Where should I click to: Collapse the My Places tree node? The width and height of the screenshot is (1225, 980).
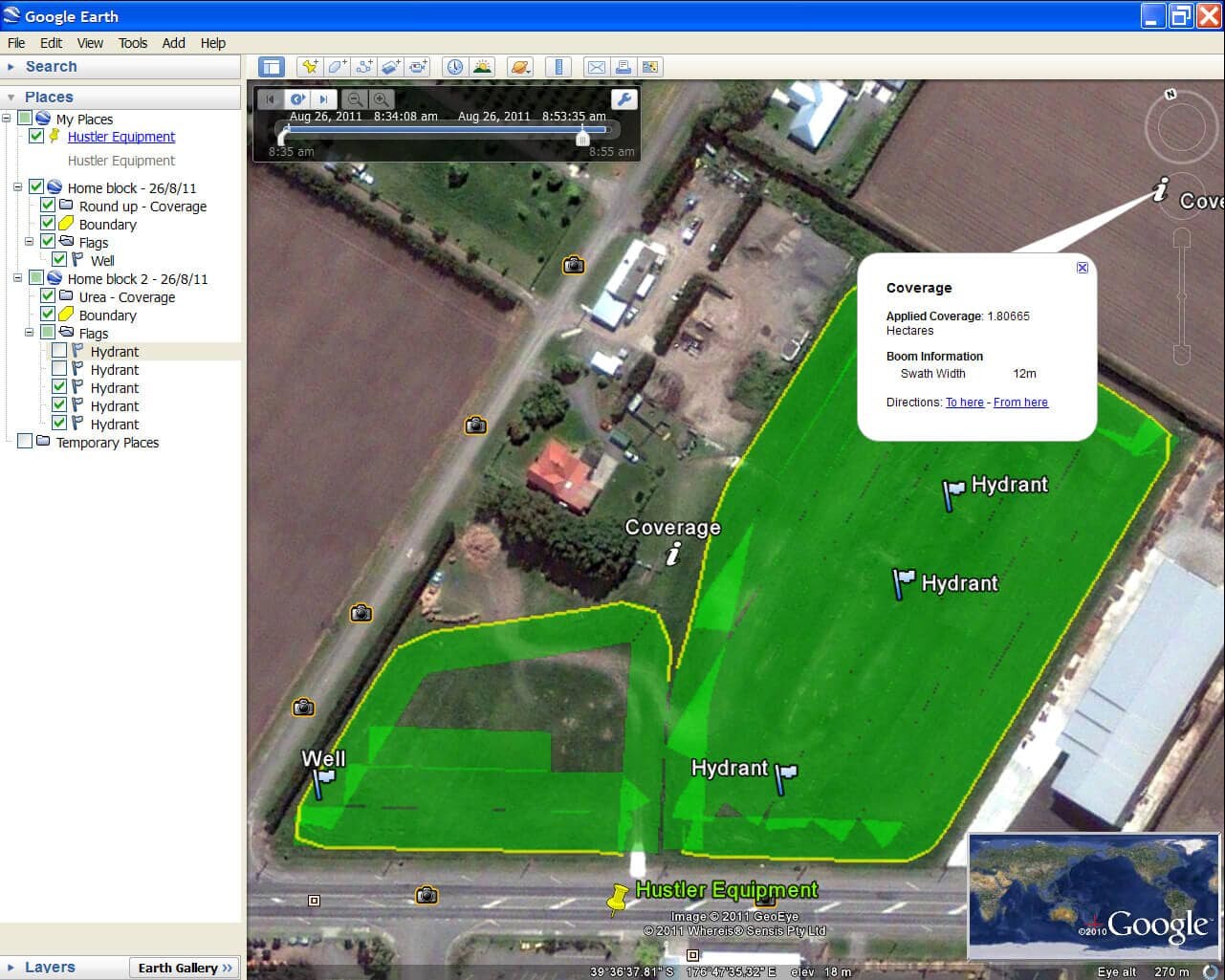click(7, 119)
